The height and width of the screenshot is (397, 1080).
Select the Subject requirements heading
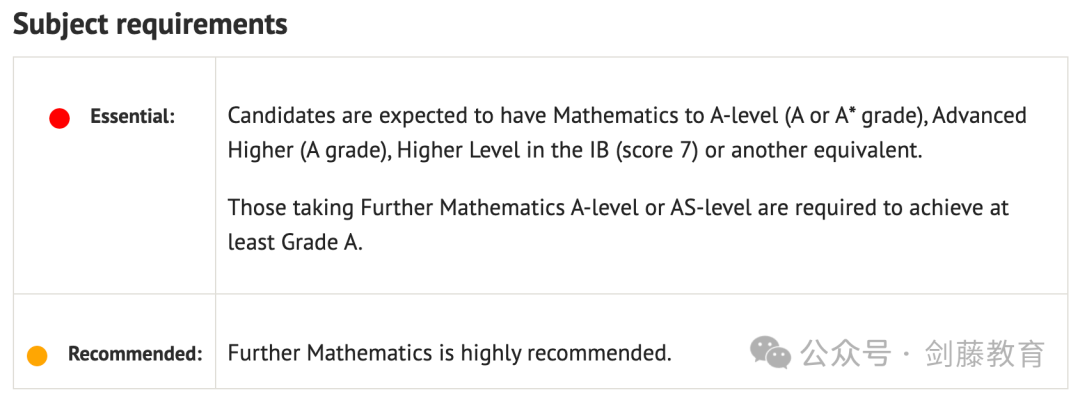tap(150, 24)
